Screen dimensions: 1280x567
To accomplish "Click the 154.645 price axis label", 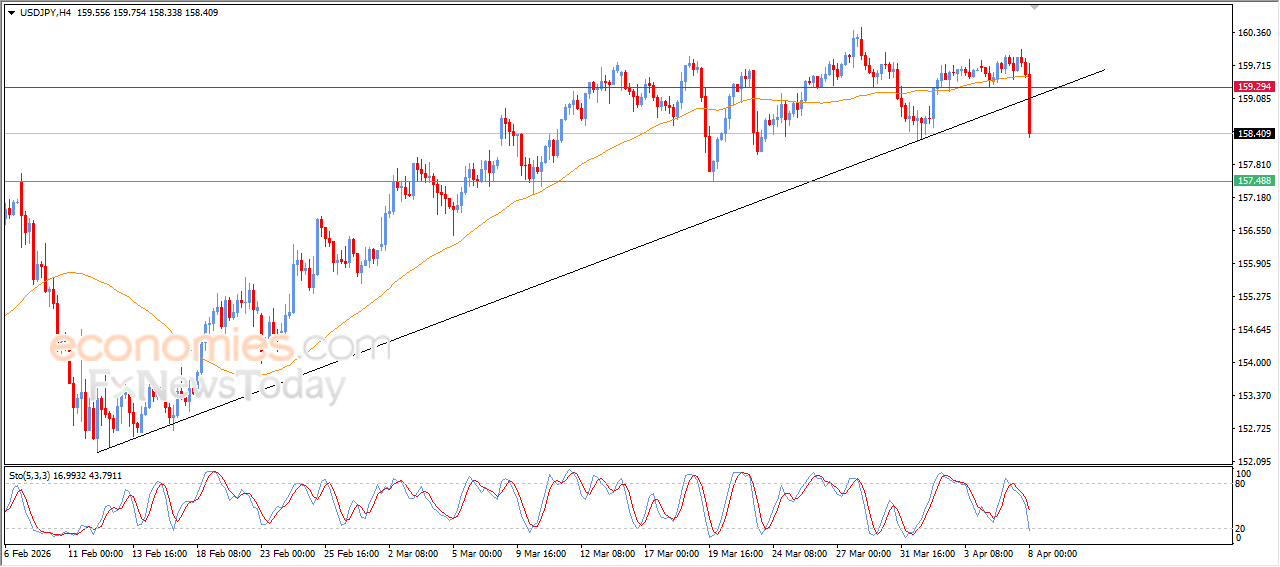I will click(1253, 330).
